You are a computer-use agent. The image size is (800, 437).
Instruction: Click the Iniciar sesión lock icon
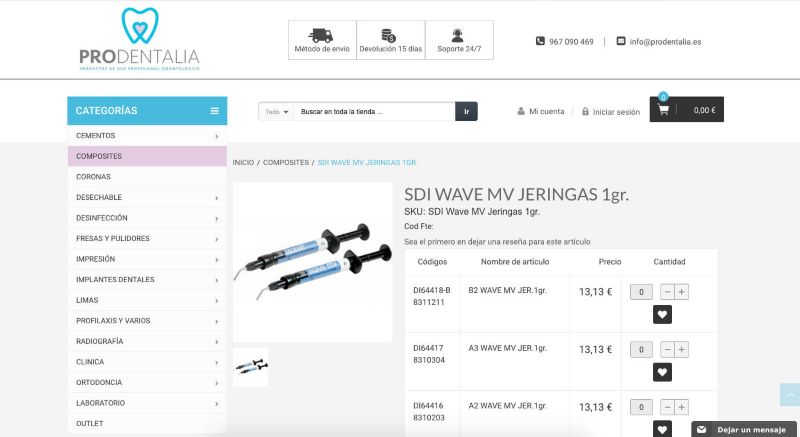tap(585, 111)
